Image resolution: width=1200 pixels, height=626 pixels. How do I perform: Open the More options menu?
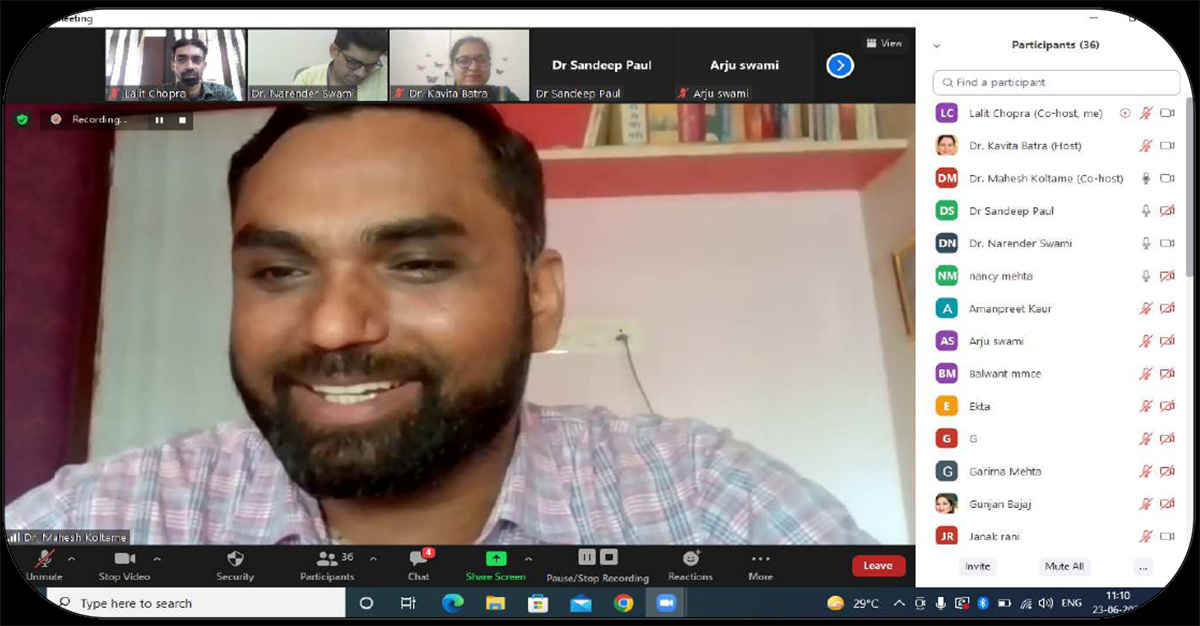pyautogui.click(x=760, y=559)
